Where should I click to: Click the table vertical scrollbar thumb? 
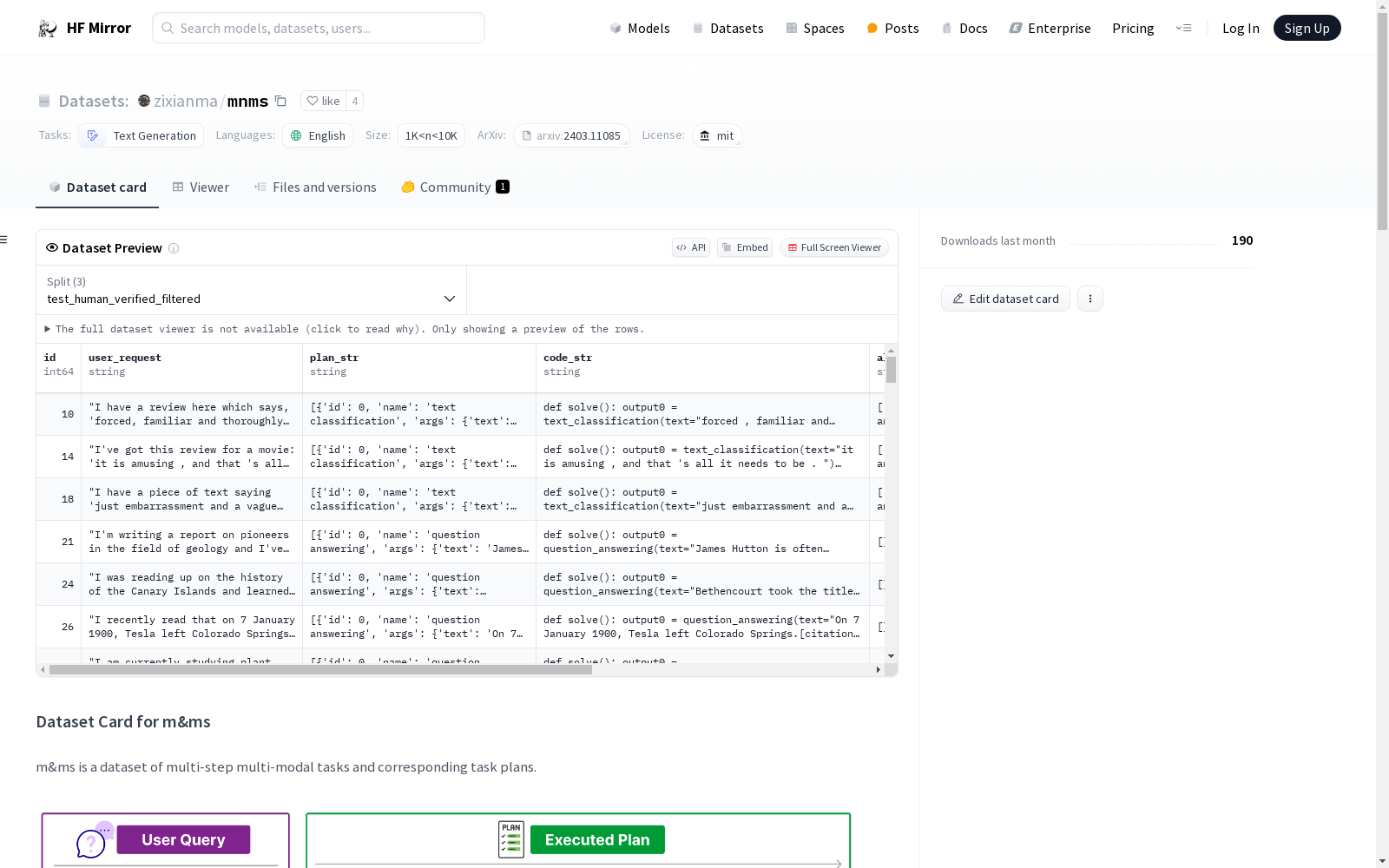[x=892, y=370]
